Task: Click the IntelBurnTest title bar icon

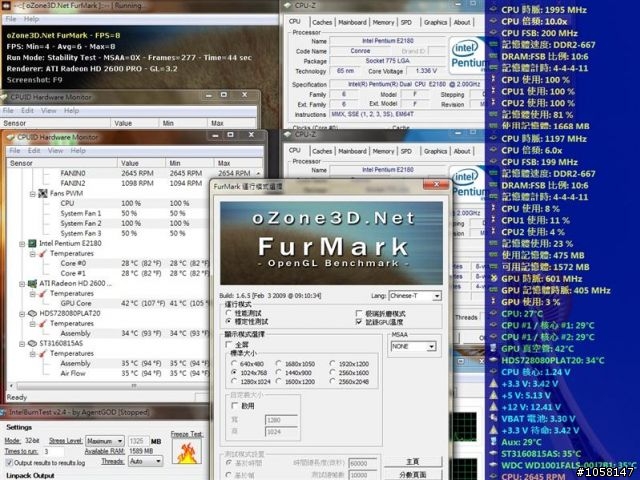Action: [3, 412]
